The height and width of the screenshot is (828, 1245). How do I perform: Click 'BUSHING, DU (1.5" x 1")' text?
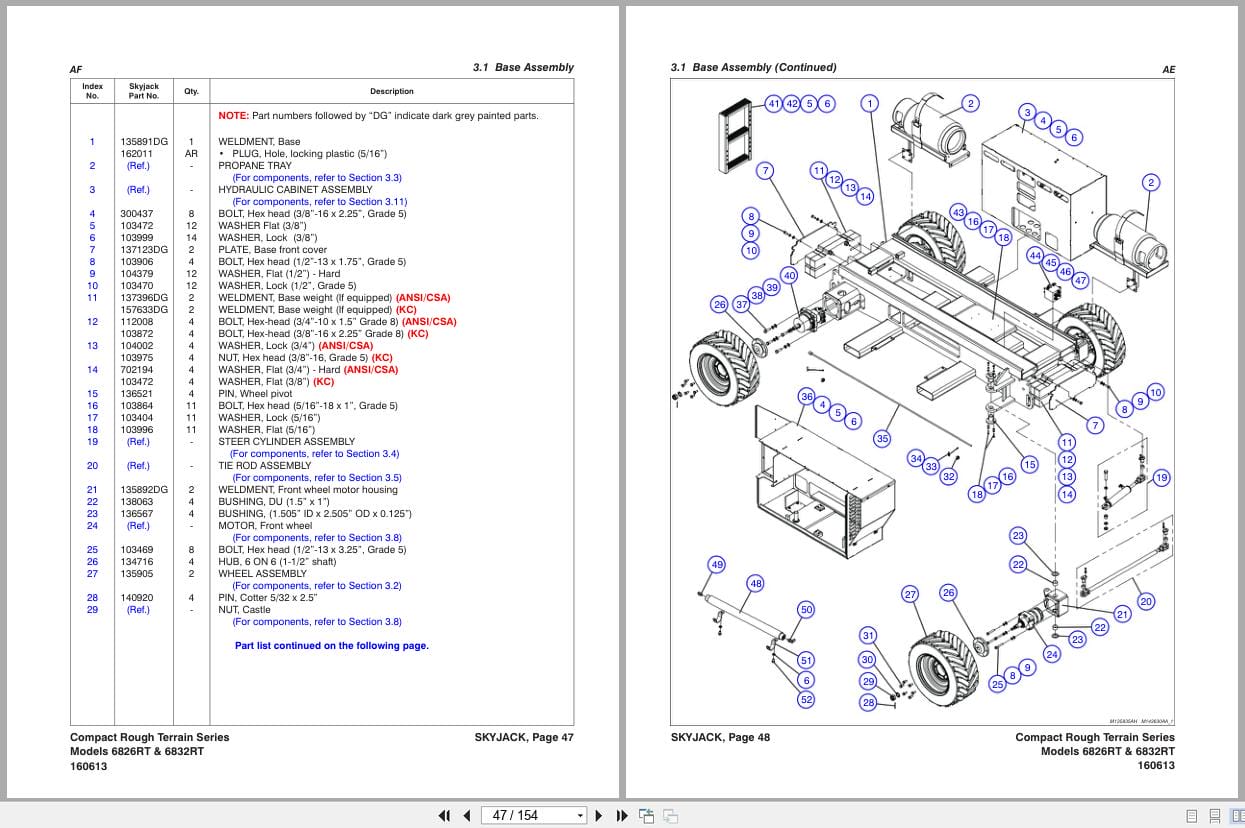(274, 502)
